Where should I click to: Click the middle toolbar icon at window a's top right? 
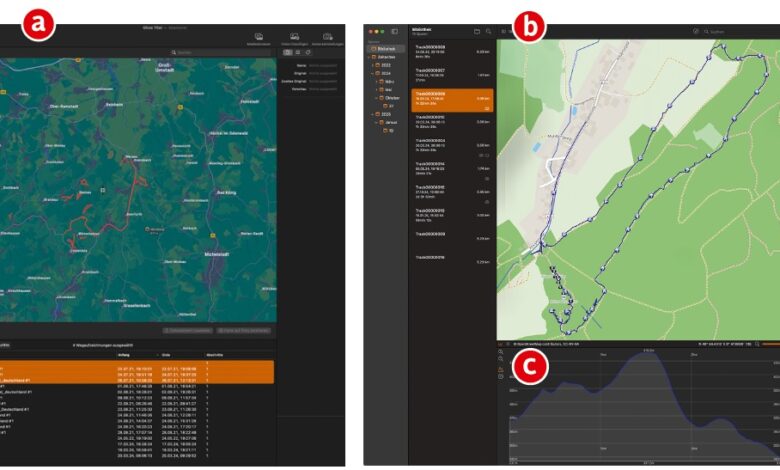[294, 38]
